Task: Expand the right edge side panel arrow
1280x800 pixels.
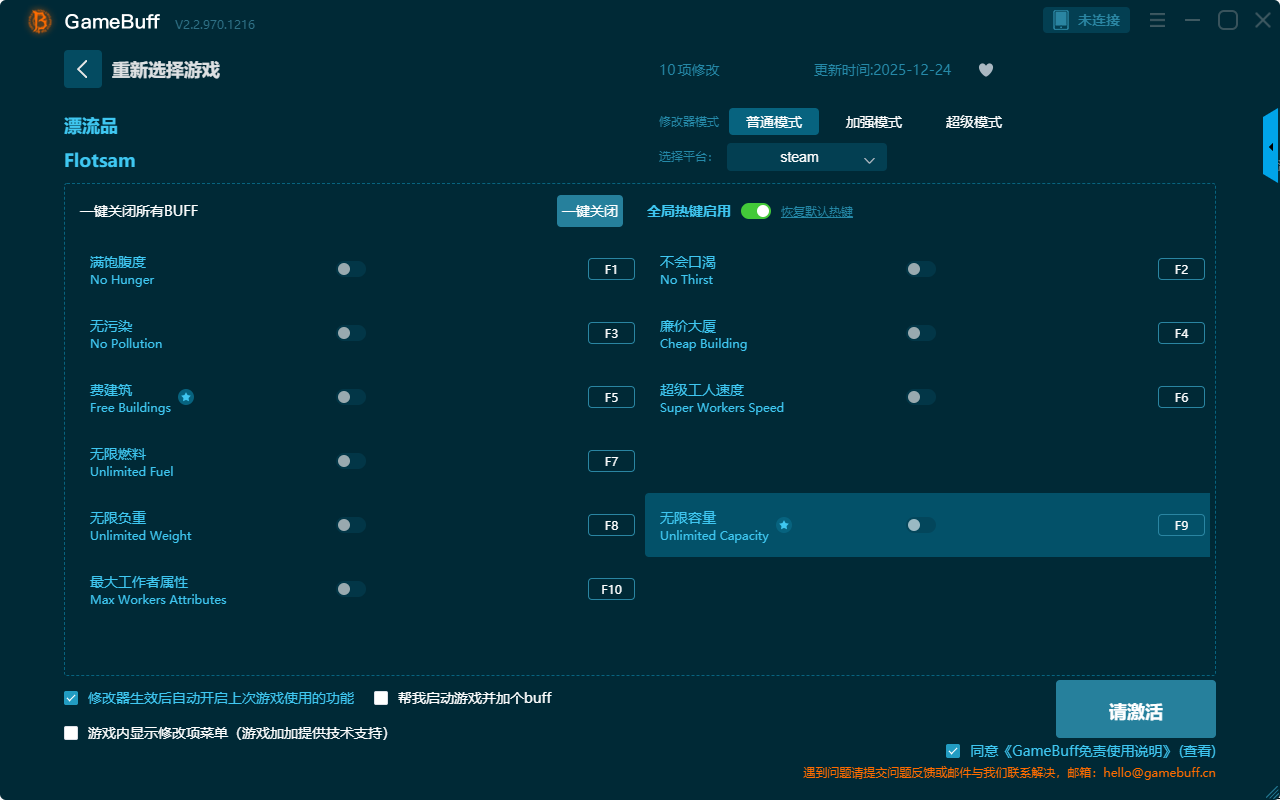Action: [1271, 147]
